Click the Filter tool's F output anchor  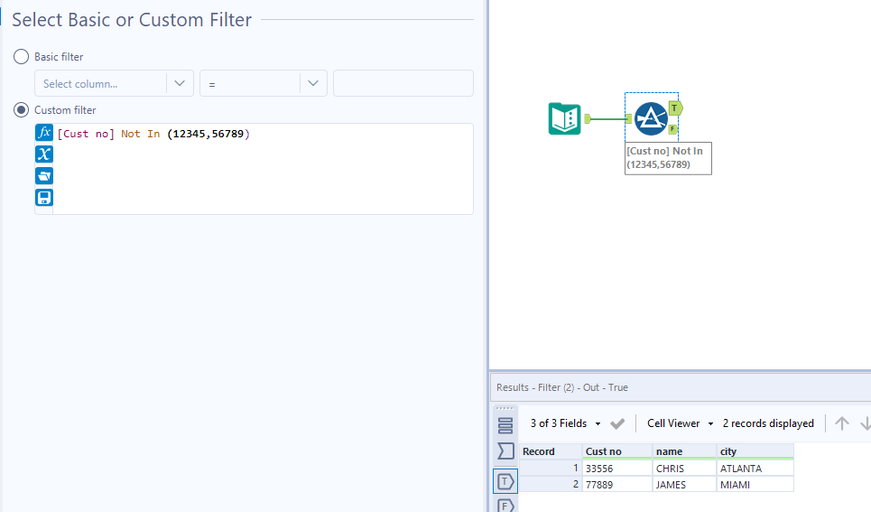click(673, 129)
